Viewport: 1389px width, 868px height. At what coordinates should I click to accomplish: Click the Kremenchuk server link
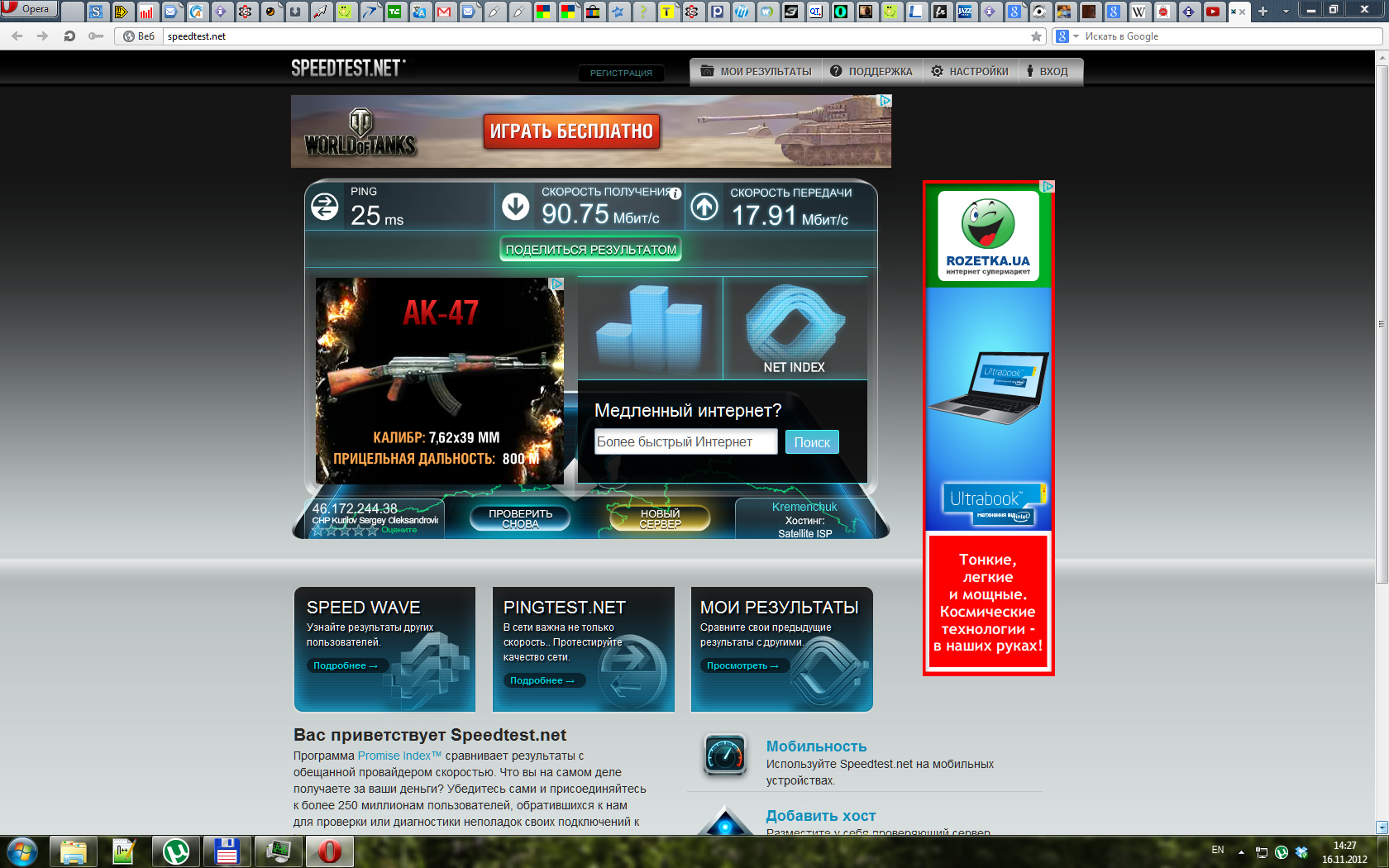point(804,507)
